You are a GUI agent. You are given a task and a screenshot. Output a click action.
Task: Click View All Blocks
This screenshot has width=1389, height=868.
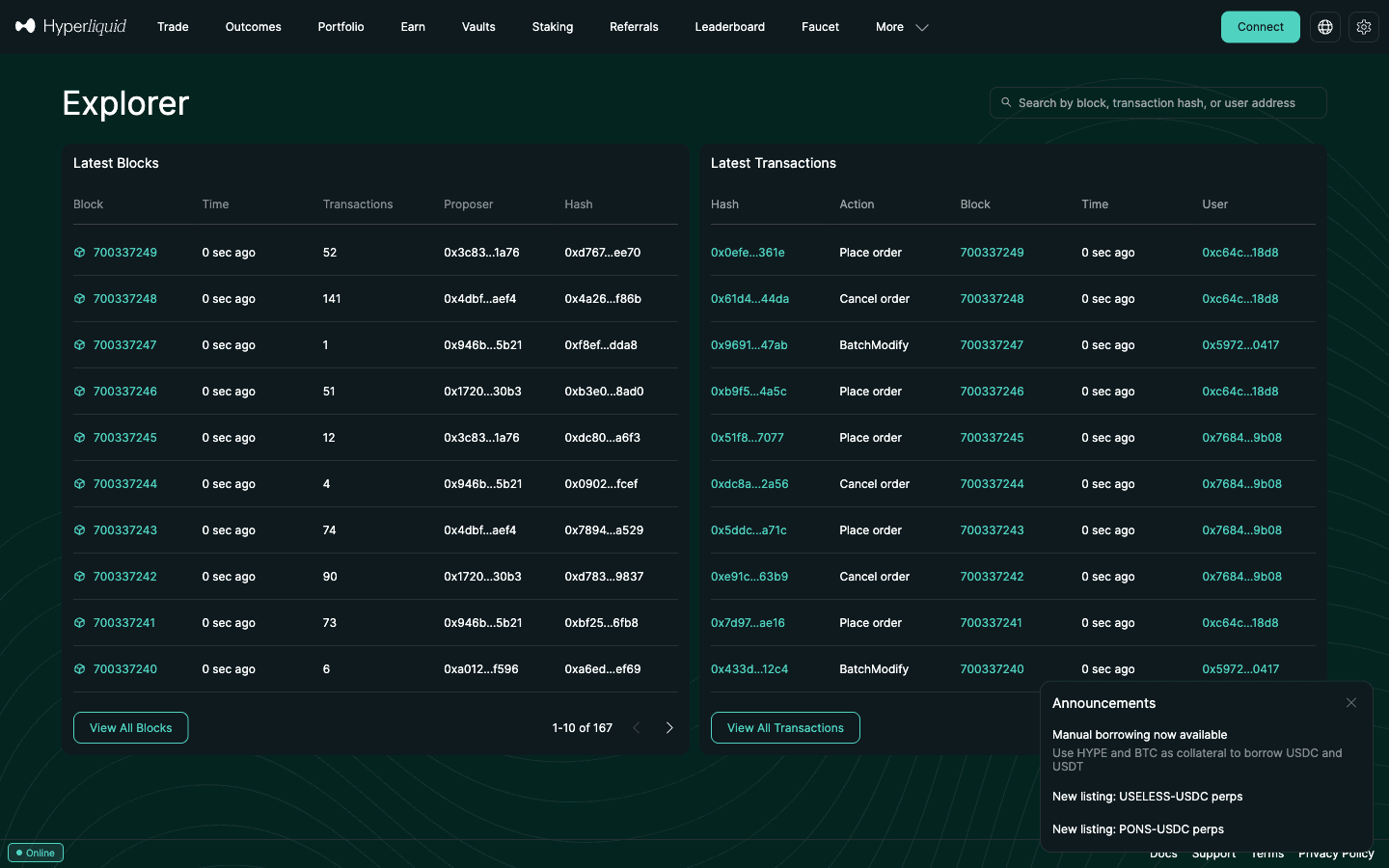131,728
